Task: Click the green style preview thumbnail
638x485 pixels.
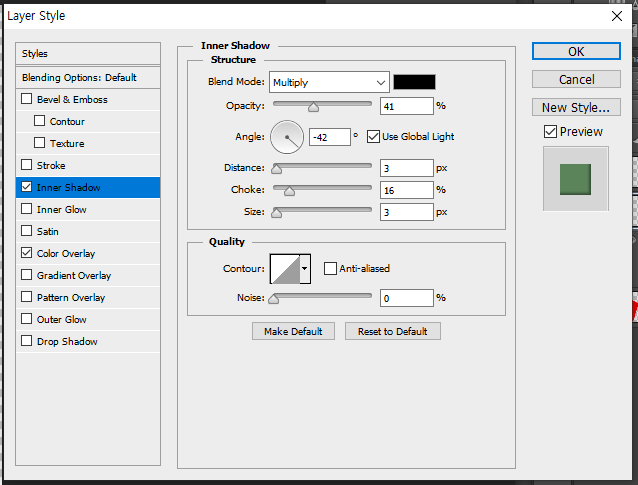Action: coord(575,179)
